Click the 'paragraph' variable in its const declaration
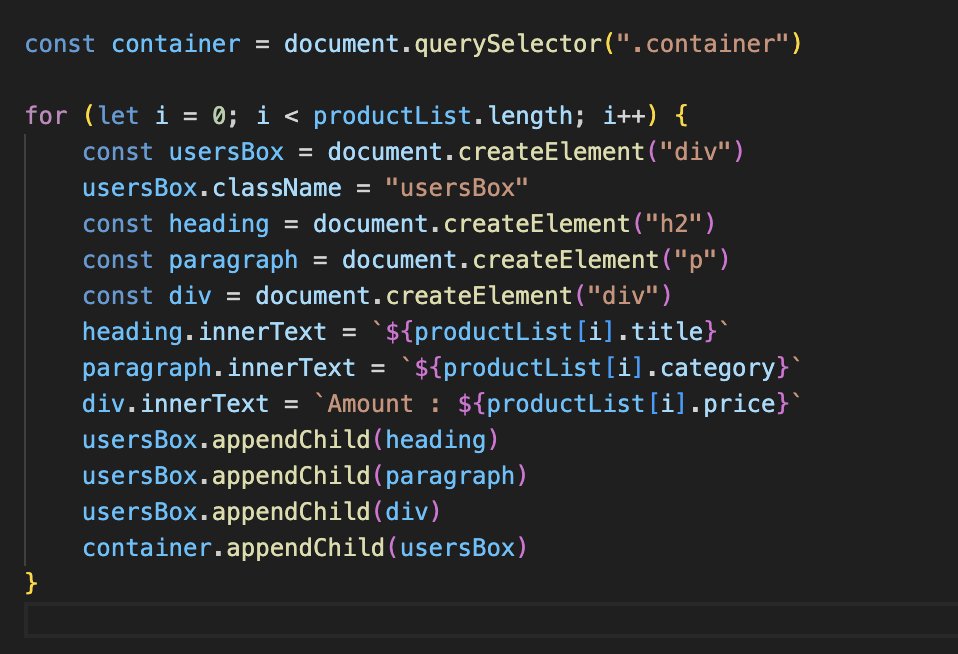 [x=233, y=260]
